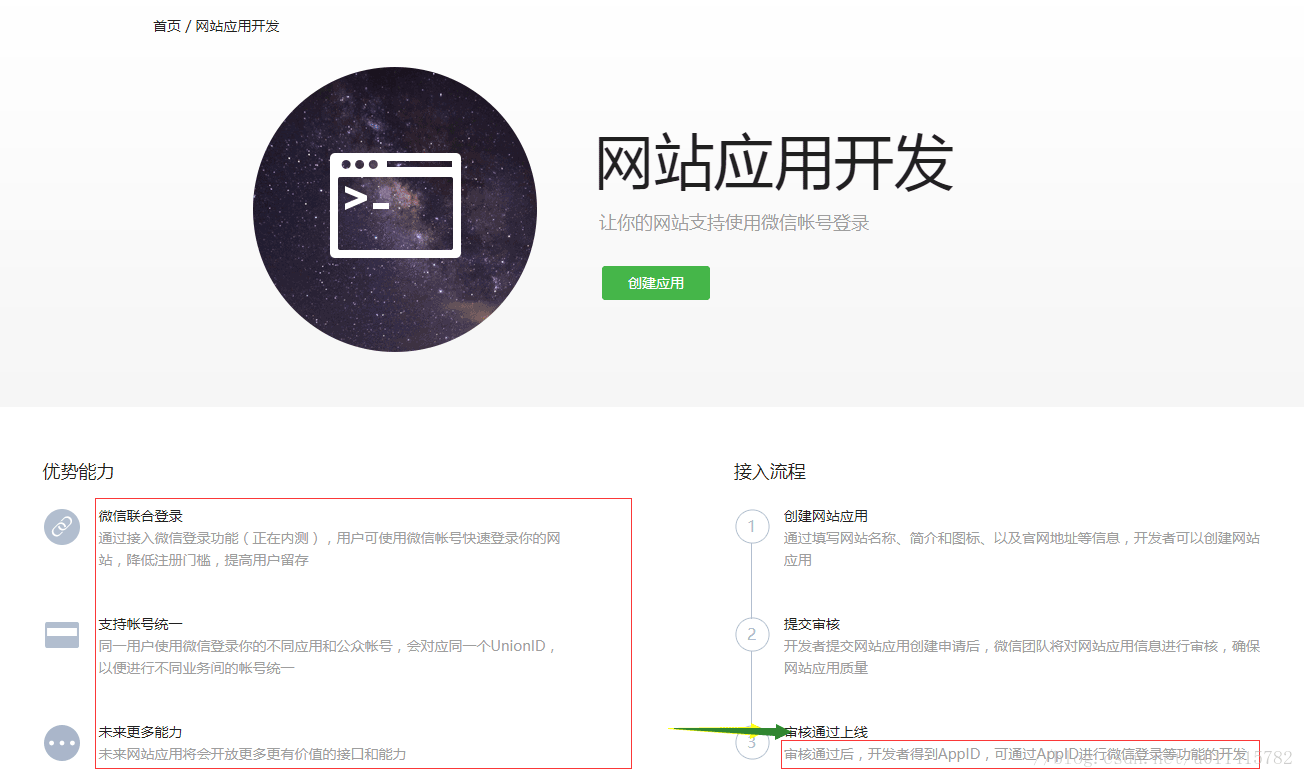
Task: Open the 首页 breadcrumb link
Action: [x=167, y=26]
